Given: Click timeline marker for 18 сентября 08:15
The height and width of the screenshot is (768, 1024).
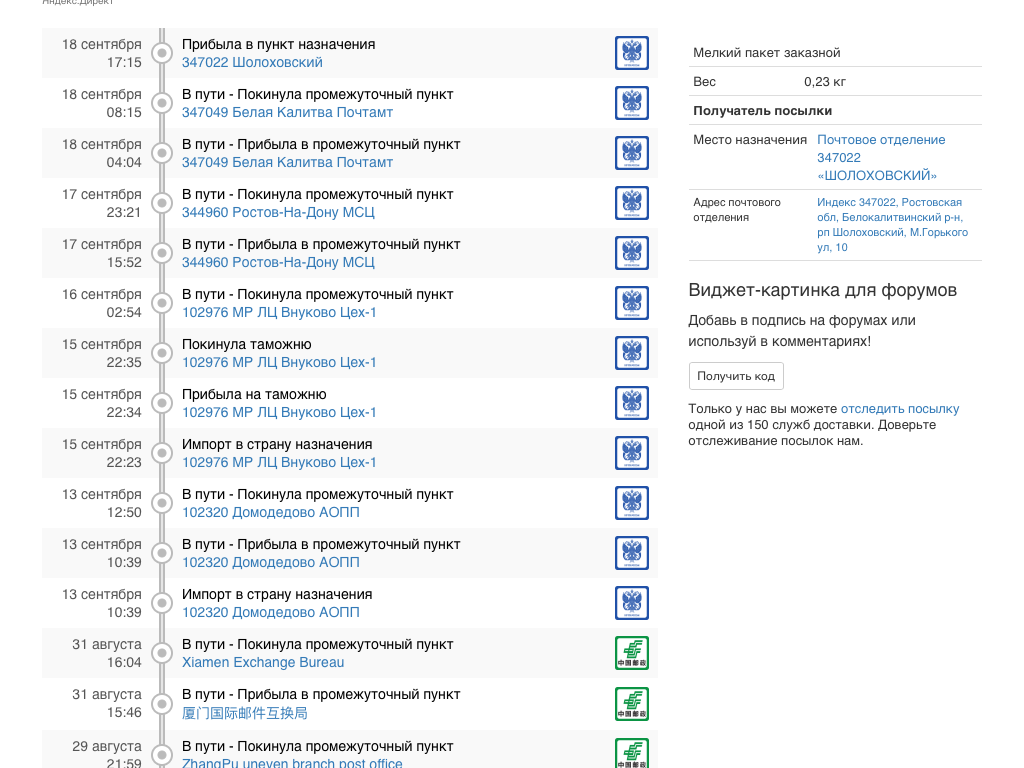Looking at the screenshot, I should pos(161,103).
